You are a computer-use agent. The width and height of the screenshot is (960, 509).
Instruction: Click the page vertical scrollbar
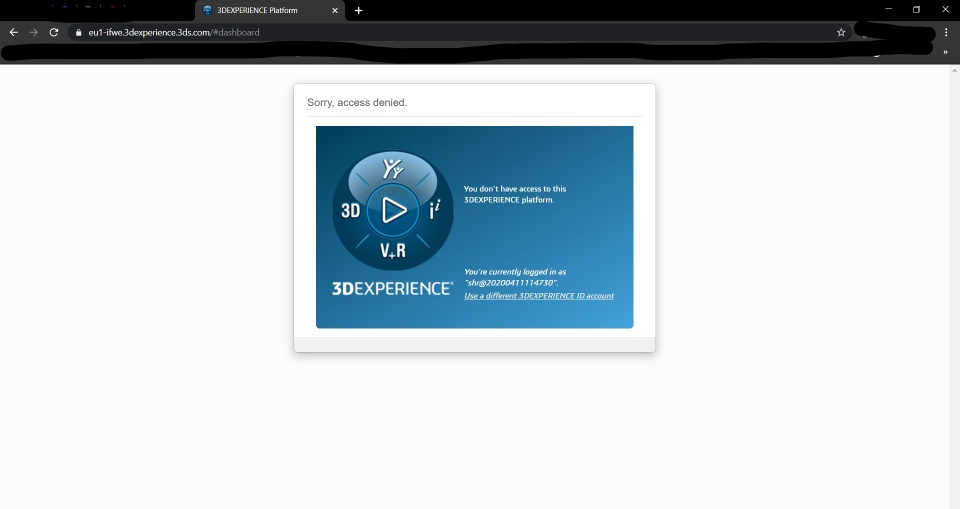tap(954, 287)
